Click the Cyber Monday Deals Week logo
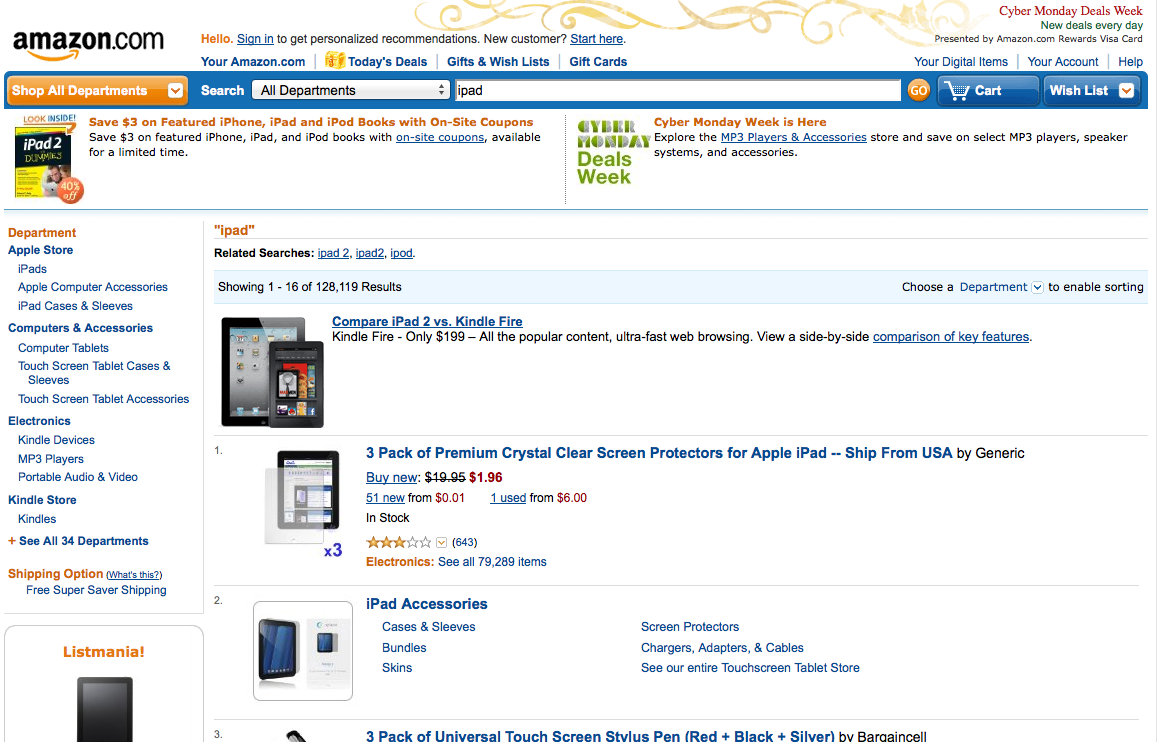This screenshot has width=1157, height=742. [612, 152]
